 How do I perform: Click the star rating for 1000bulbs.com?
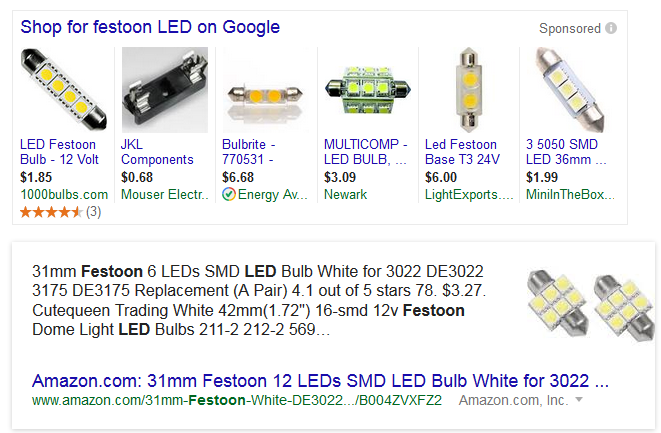[51, 212]
